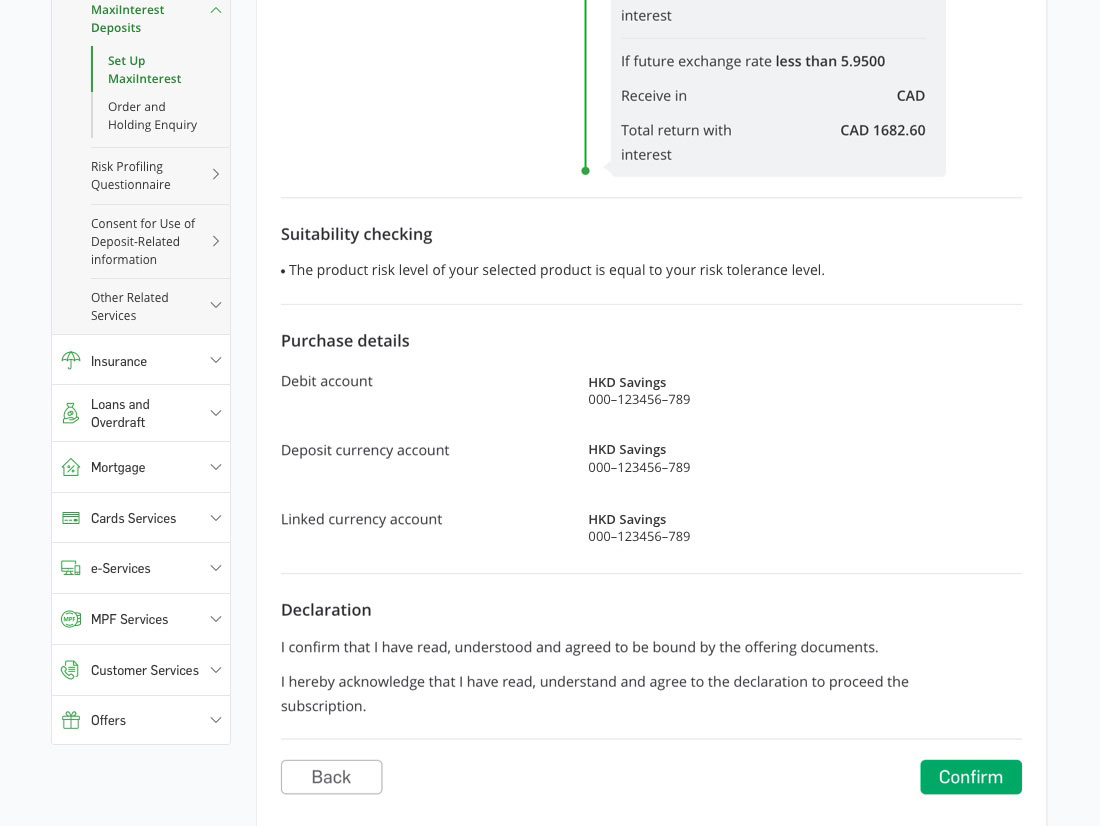Expand the Insurance menu chevron
The height and width of the screenshot is (826, 1100).
tap(215, 361)
